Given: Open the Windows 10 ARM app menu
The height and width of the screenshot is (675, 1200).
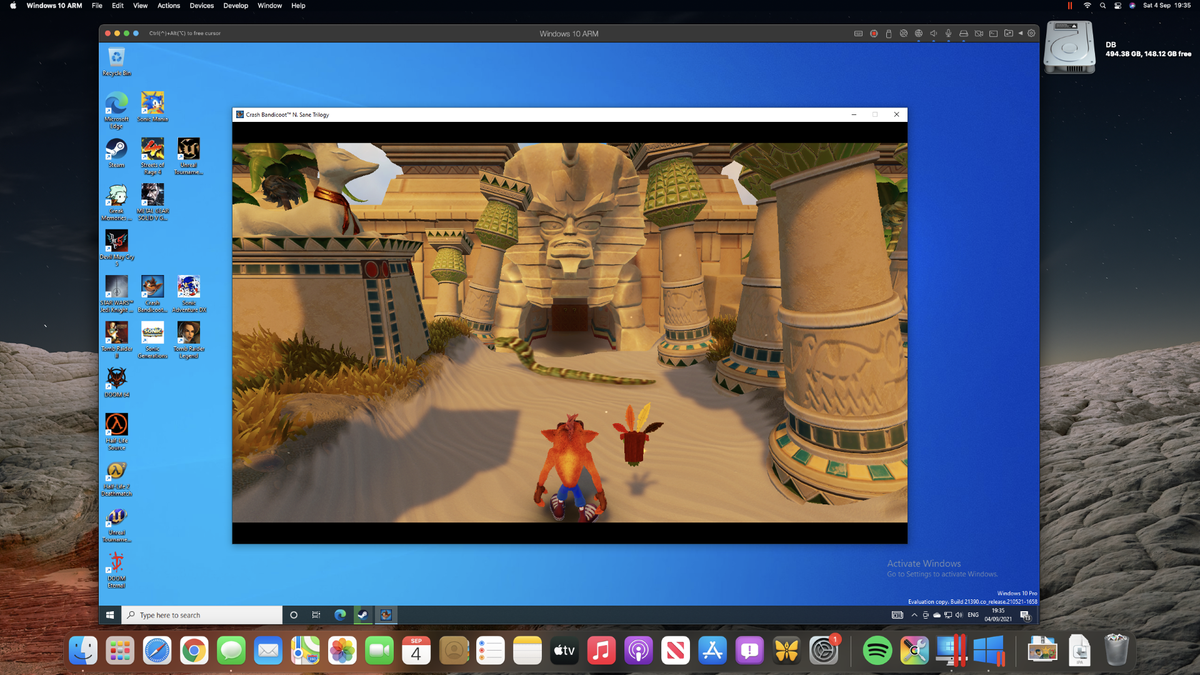Looking at the screenshot, I should tap(54, 5).
